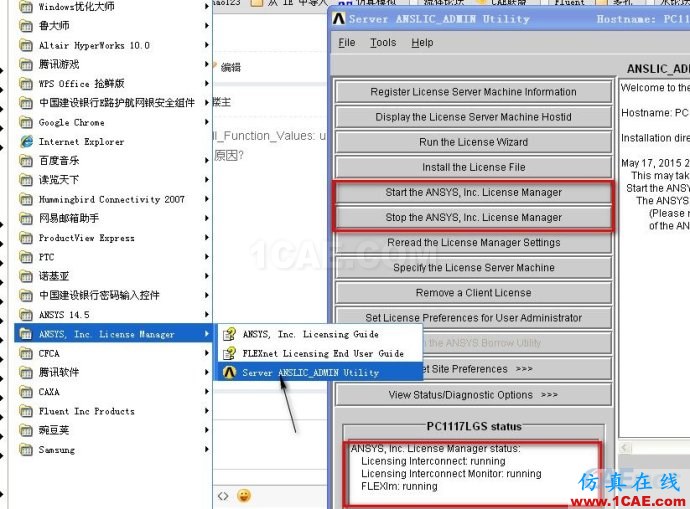Click the CFCA folder icon
690x509 pixels.
(26, 354)
